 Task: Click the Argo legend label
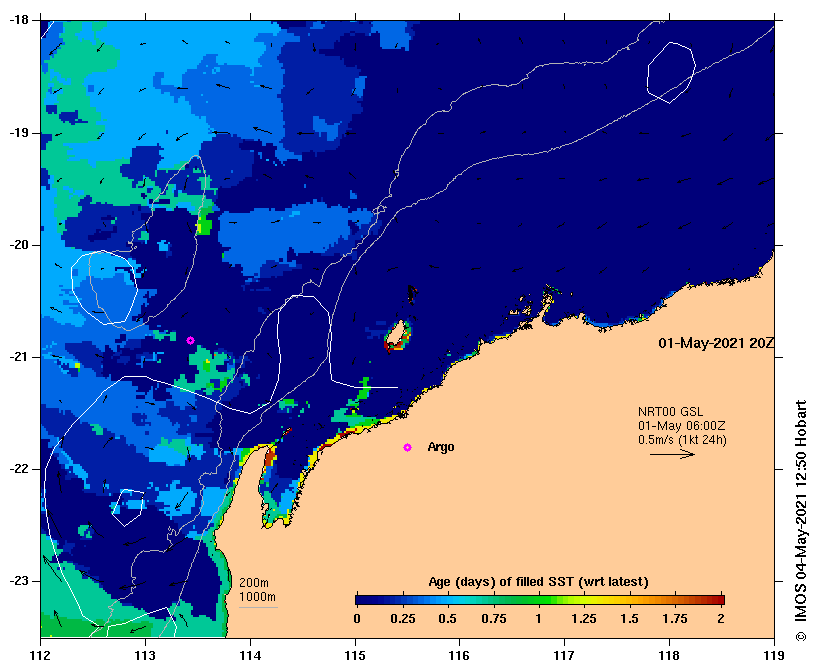pyautogui.click(x=441, y=447)
